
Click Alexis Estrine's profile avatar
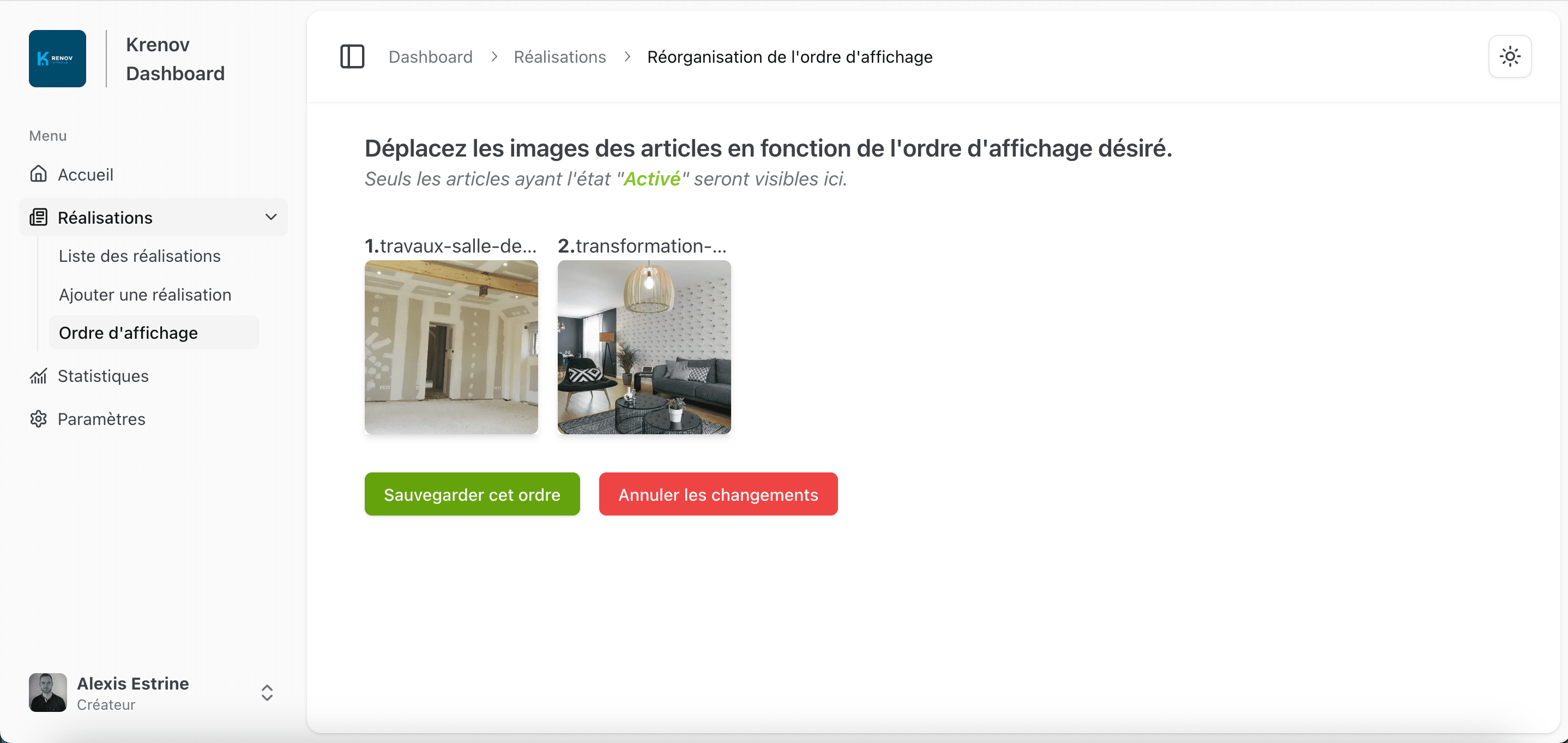[47, 692]
